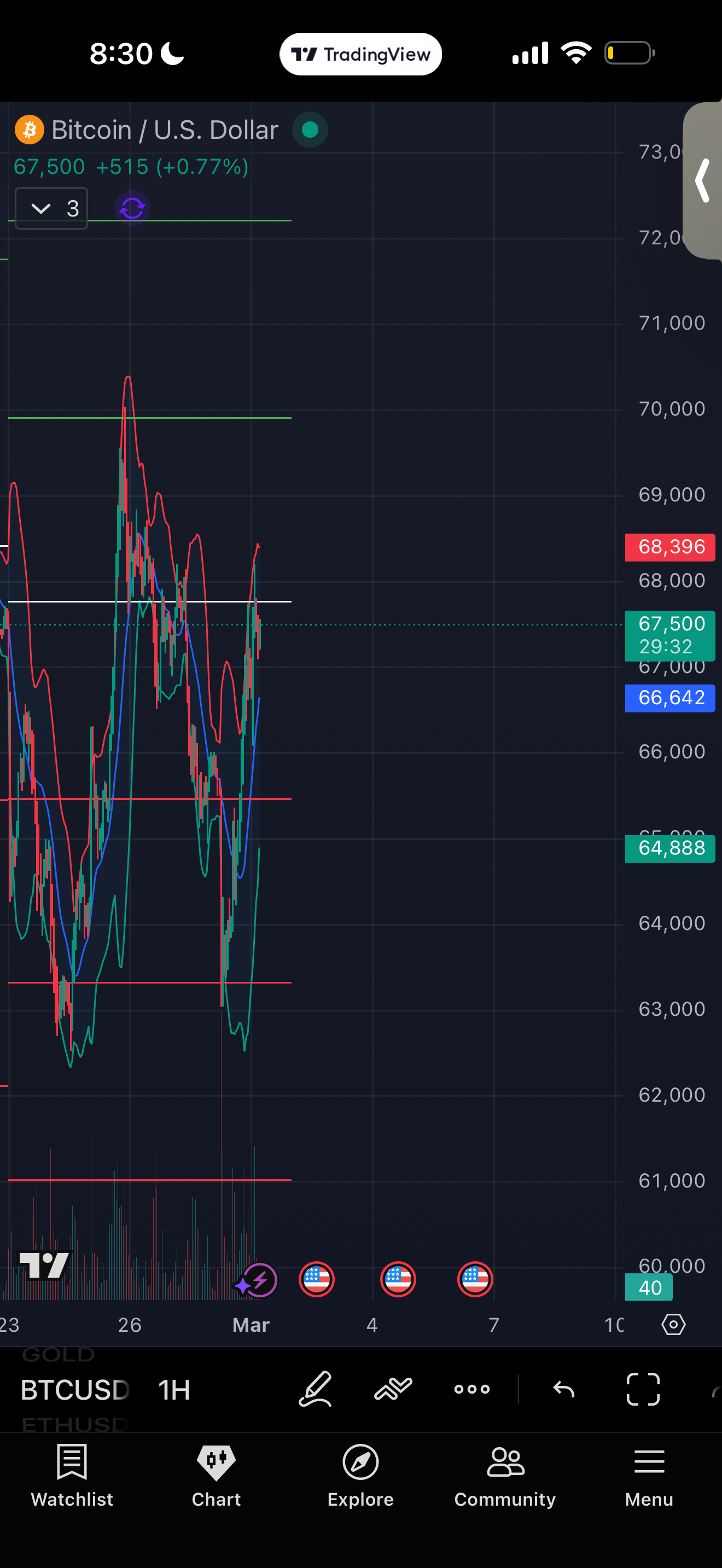The image size is (722, 1568).
Task: Tap the 7 date label on time axis
Action: pyautogui.click(x=494, y=1325)
